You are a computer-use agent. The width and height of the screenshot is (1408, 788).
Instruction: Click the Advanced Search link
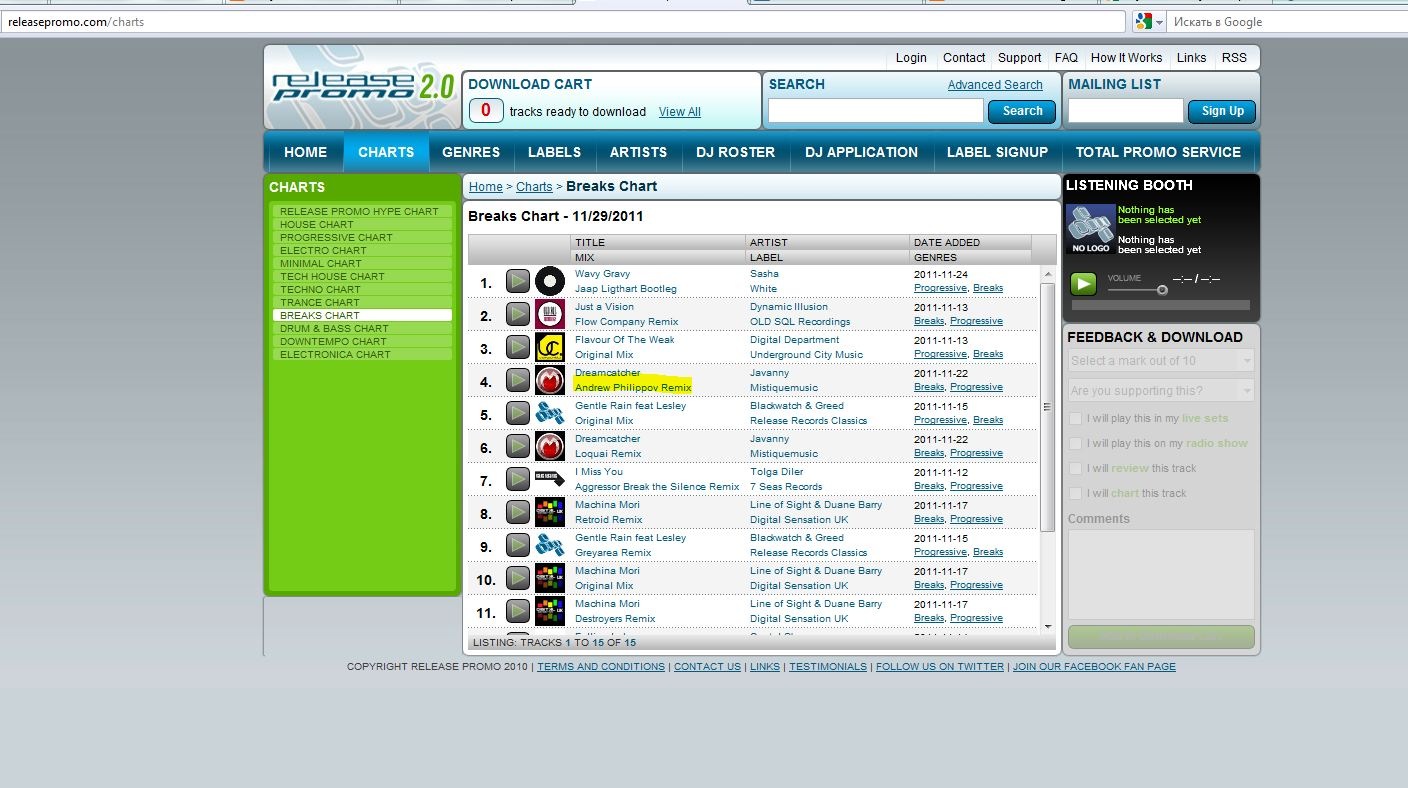(x=995, y=85)
